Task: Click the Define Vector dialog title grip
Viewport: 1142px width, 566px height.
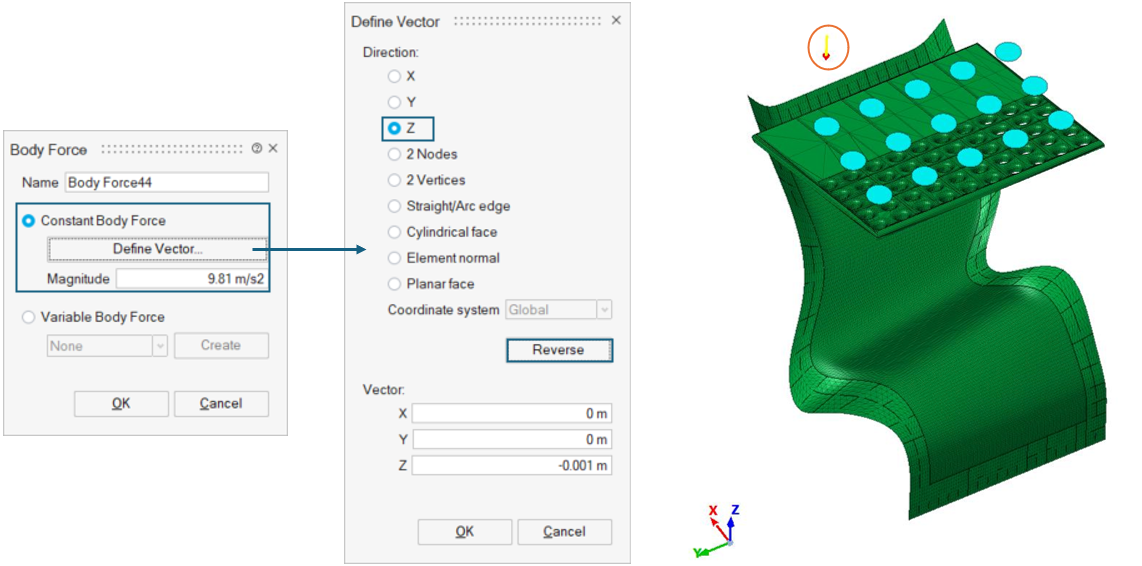Action: (528, 21)
